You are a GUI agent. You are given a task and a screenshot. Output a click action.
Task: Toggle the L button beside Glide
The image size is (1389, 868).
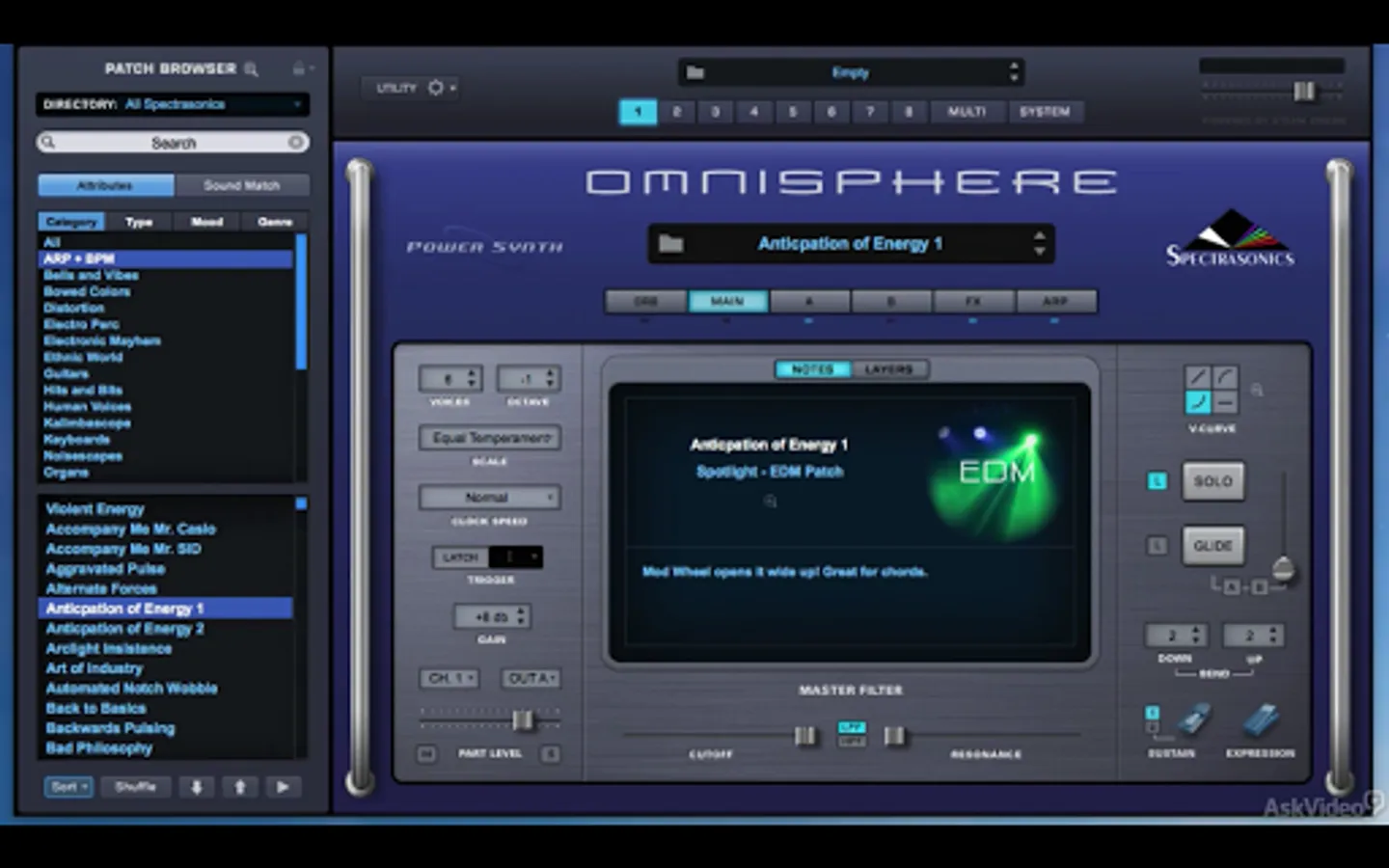tap(1157, 546)
